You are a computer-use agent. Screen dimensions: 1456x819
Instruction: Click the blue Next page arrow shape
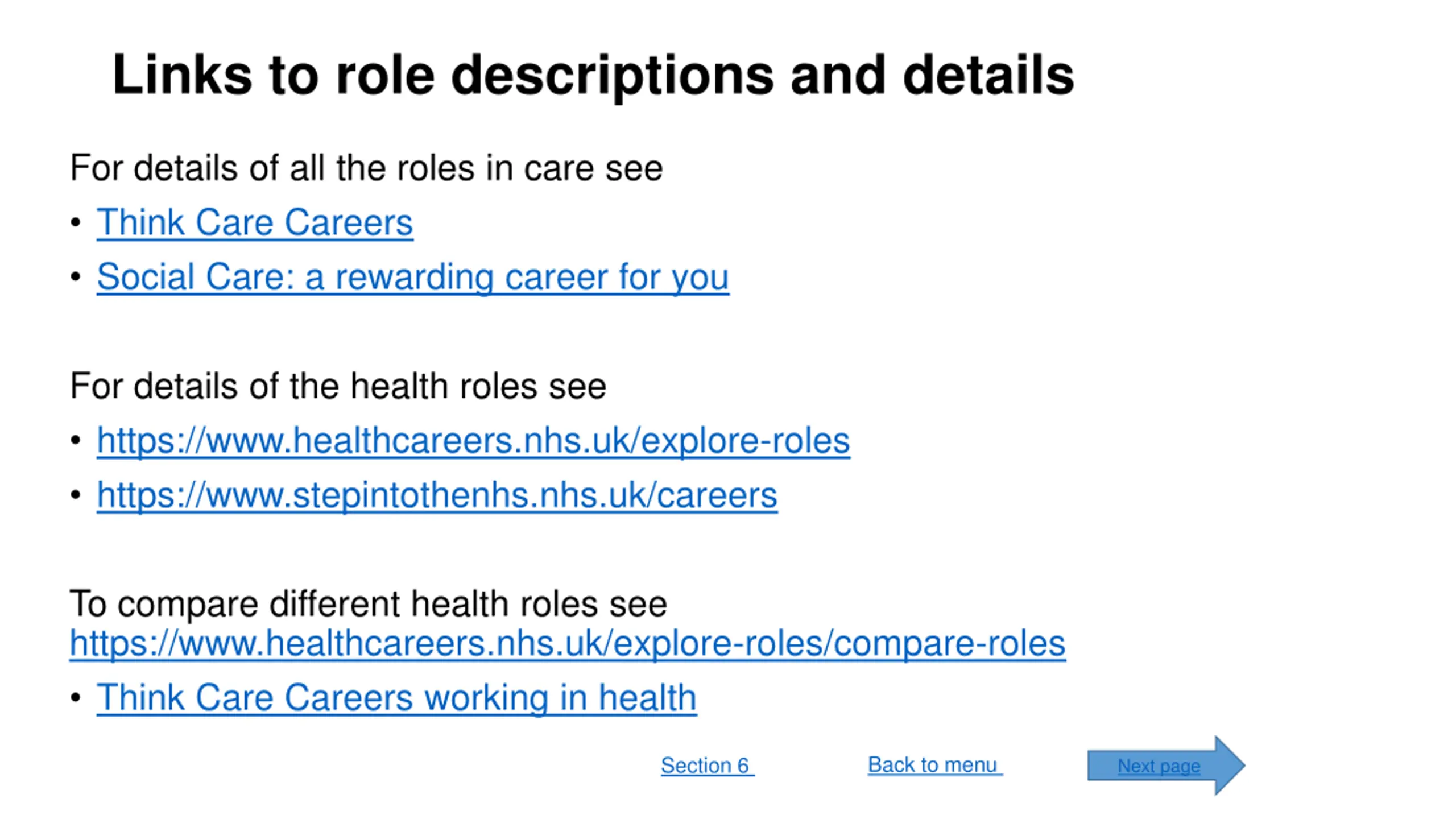pos(1166,766)
